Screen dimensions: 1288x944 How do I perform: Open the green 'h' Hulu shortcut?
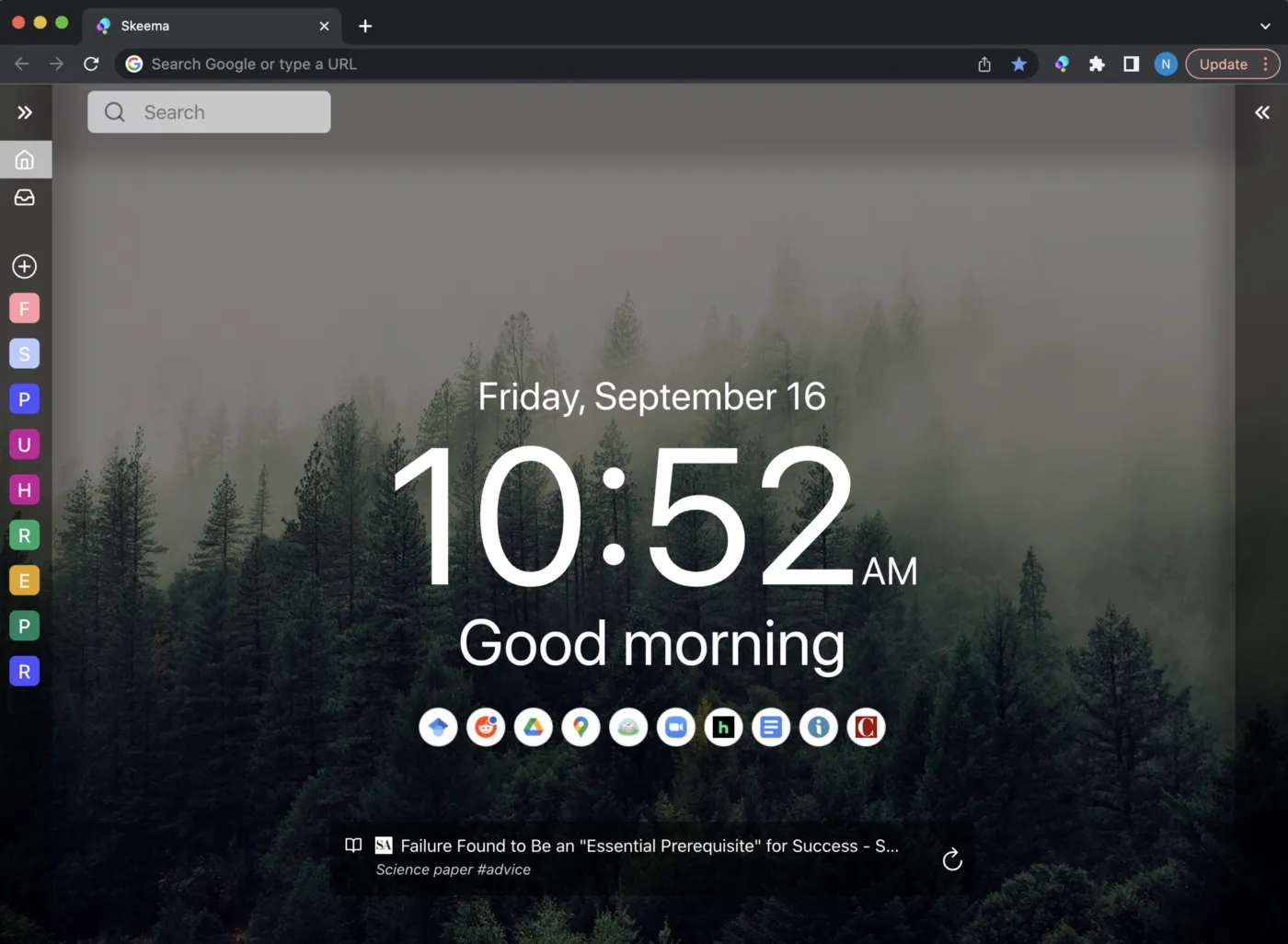723,727
